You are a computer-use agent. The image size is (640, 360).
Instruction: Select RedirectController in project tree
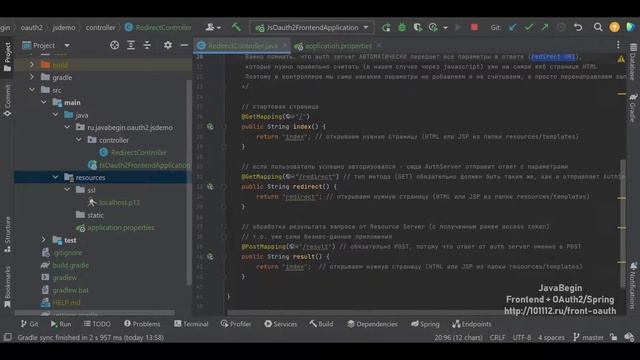[139, 152]
